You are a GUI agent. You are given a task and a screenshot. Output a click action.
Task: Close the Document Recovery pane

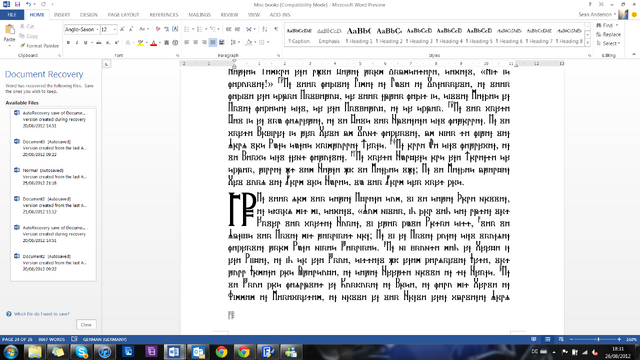click(x=86, y=325)
